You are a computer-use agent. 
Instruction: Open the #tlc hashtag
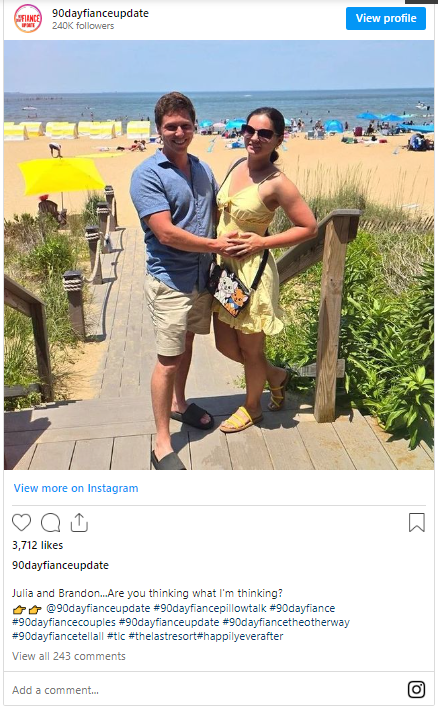pos(116,636)
